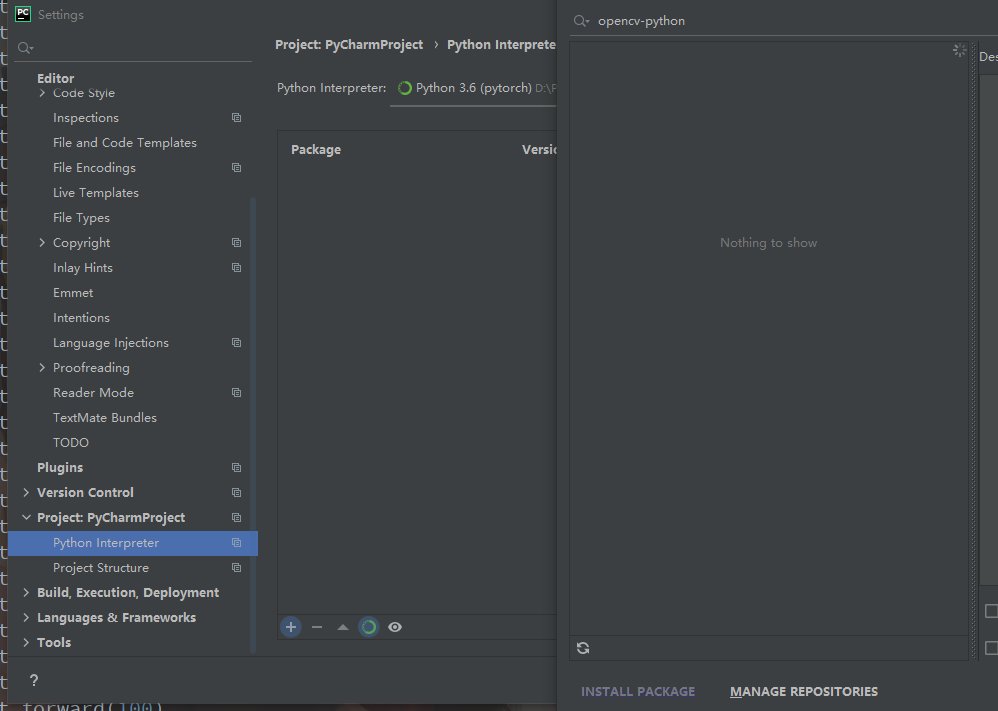Click the settings search magnifier icon

click(x=25, y=48)
